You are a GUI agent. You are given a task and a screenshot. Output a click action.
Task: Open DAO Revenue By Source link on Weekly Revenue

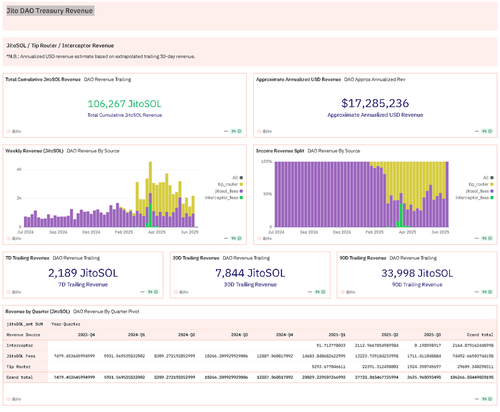click(93, 151)
